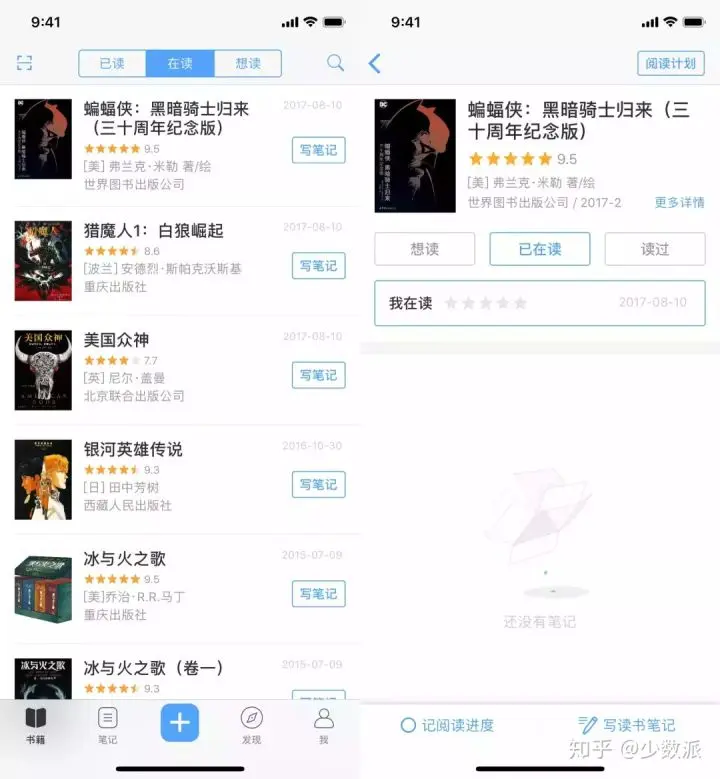Open 银河英雄传说 cover thumbnail
720x779 pixels.
pos(43,479)
